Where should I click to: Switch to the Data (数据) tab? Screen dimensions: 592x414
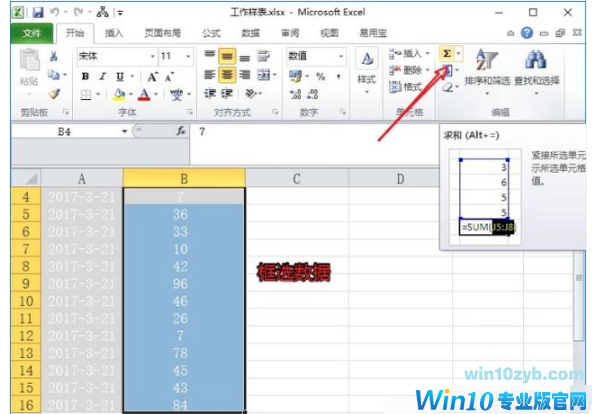point(250,33)
